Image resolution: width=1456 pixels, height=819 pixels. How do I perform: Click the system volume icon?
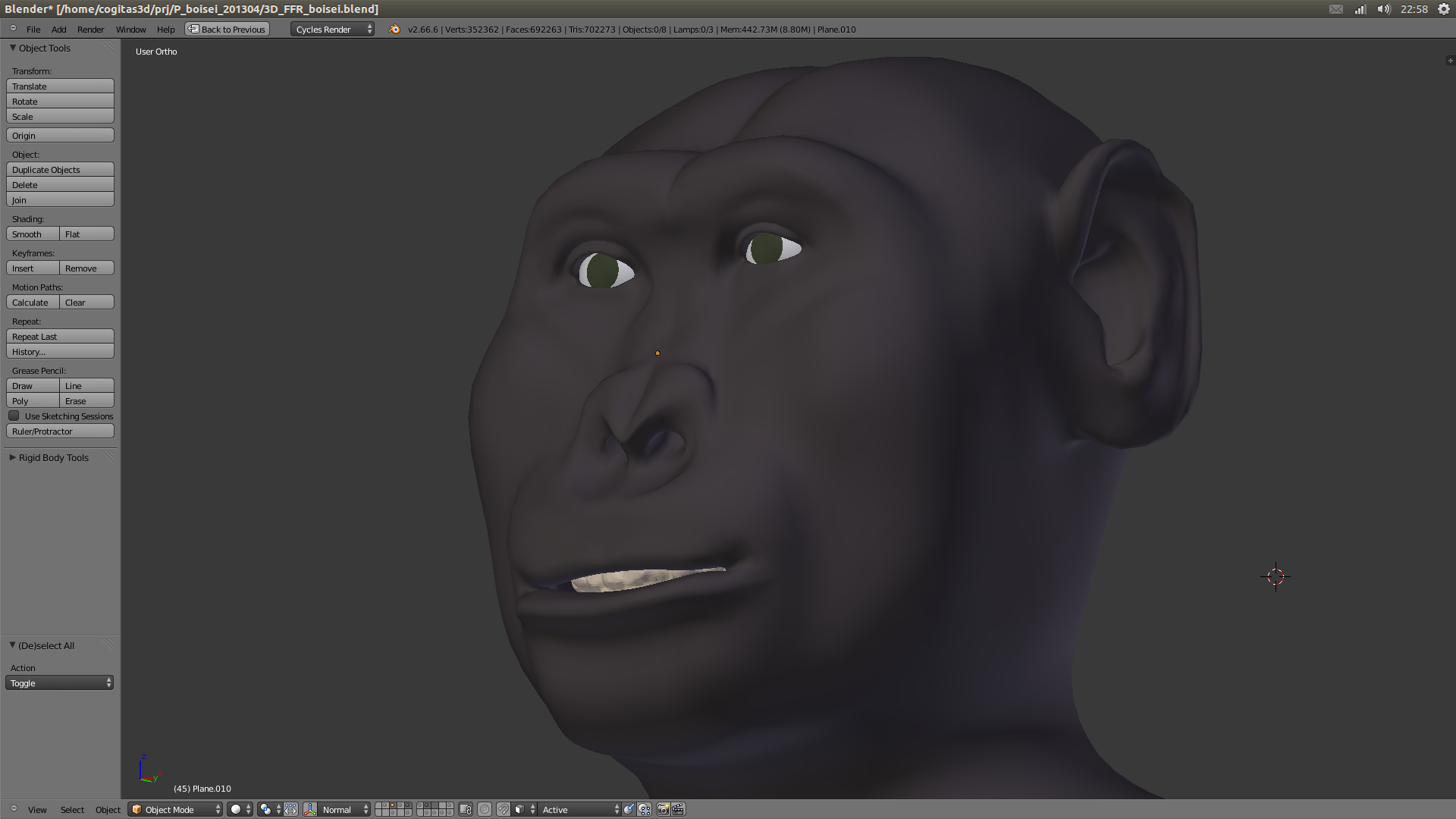(1384, 9)
